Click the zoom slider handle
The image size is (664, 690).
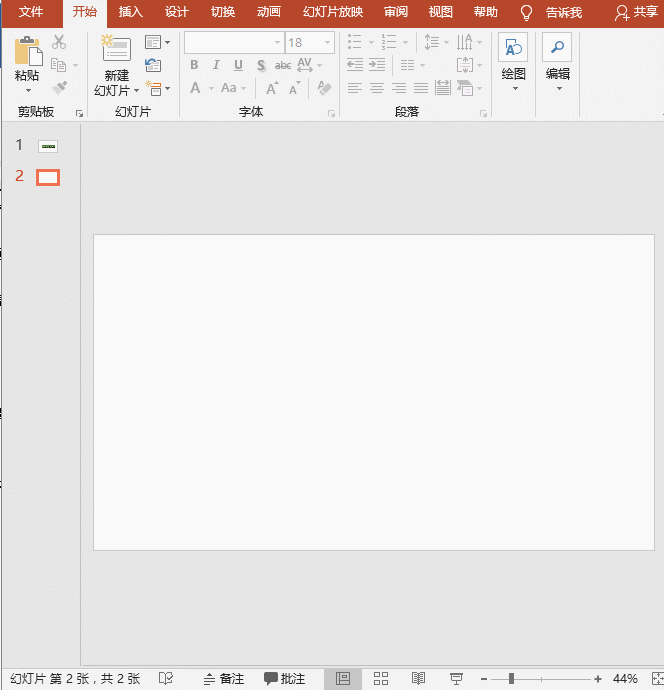pyautogui.click(x=511, y=679)
